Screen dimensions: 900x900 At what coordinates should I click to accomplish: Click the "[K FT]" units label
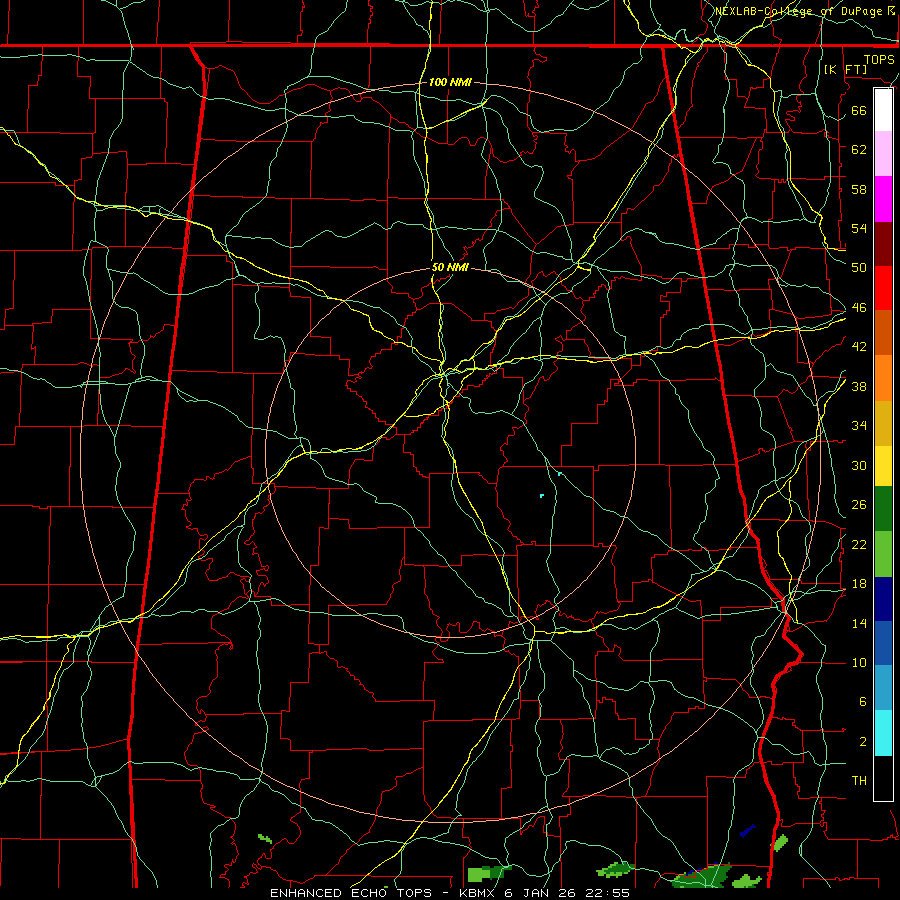pyautogui.click(x=845, y=69)
